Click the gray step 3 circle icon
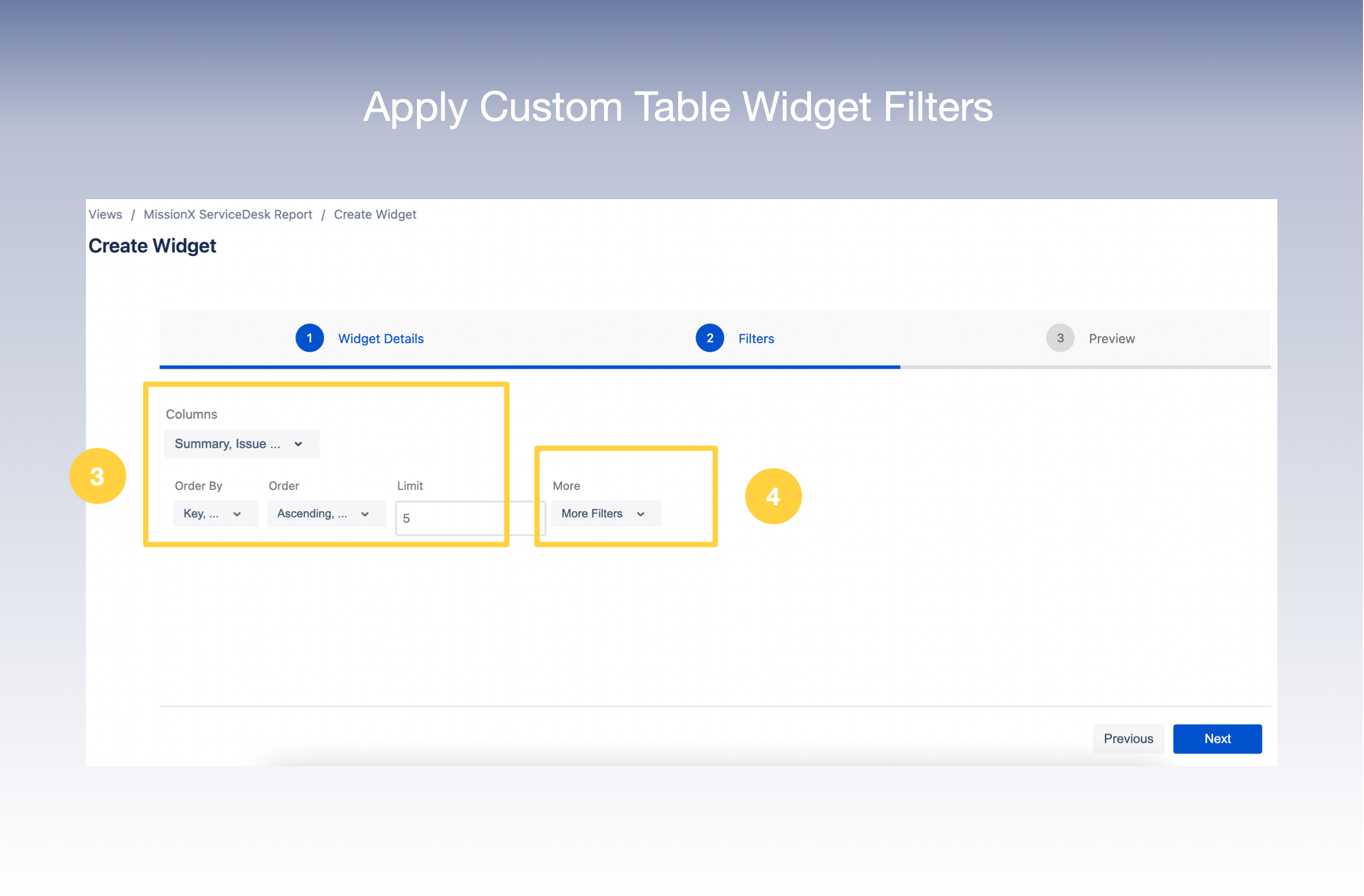Viewport: 1364px width, 896px height. [x=1060, y=338]
